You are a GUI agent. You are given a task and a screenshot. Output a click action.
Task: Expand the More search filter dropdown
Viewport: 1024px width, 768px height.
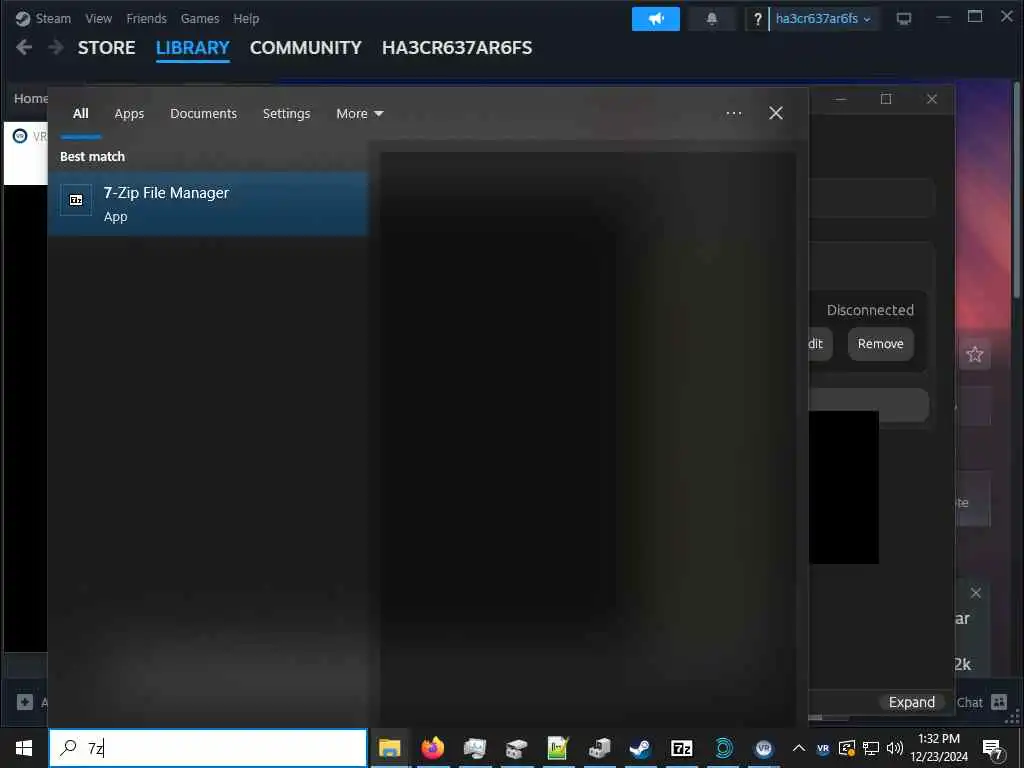[359, 114]
